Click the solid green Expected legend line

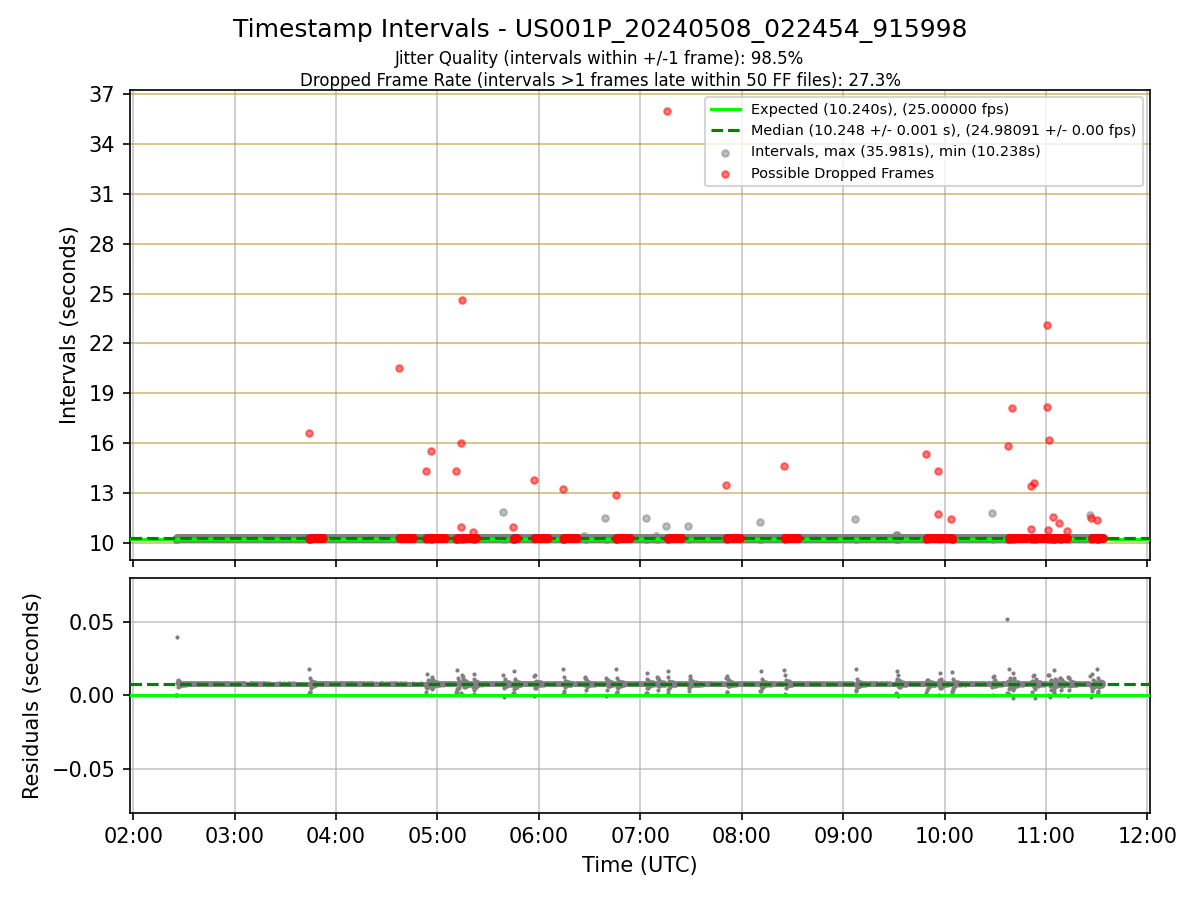point(725,109)
